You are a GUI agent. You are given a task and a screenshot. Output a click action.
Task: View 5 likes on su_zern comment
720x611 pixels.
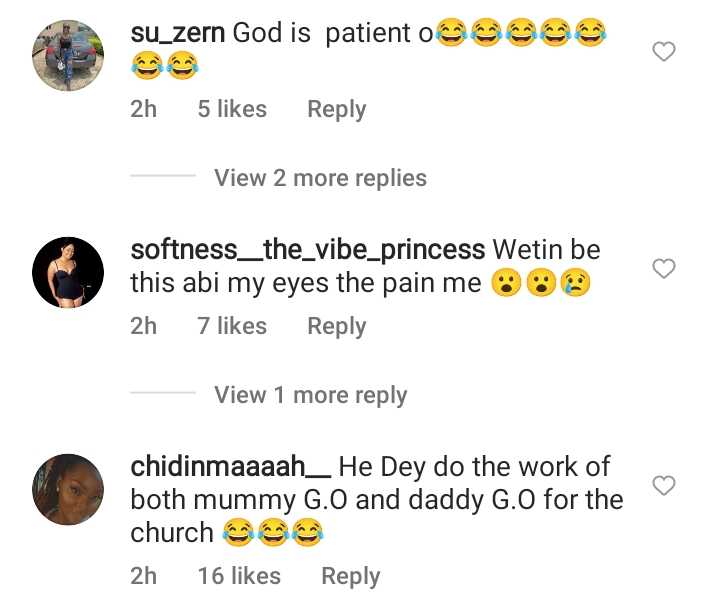(x=232, y=109)
